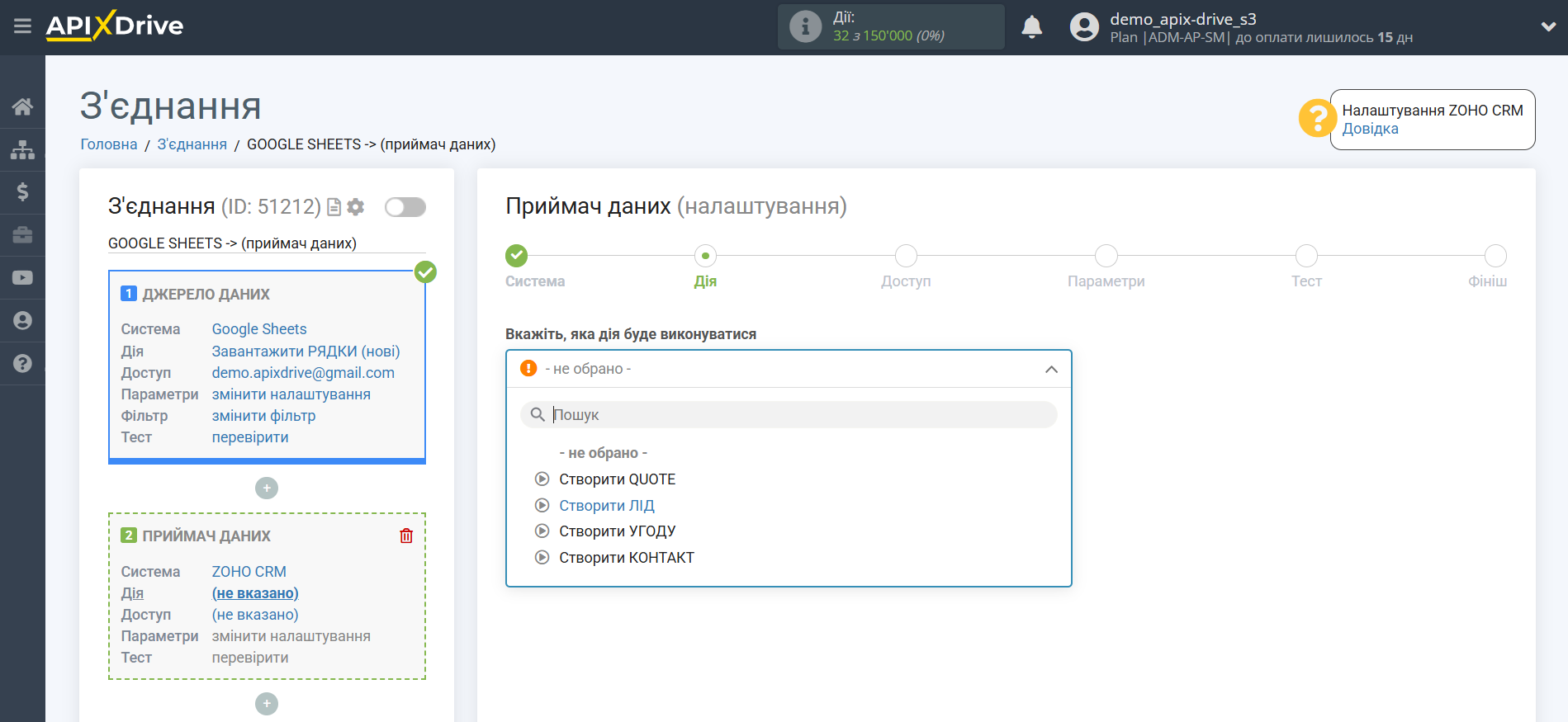The image size is (1568, 722).
Task: Open the Довідка help link
Action: click(x=1370, y=129)
